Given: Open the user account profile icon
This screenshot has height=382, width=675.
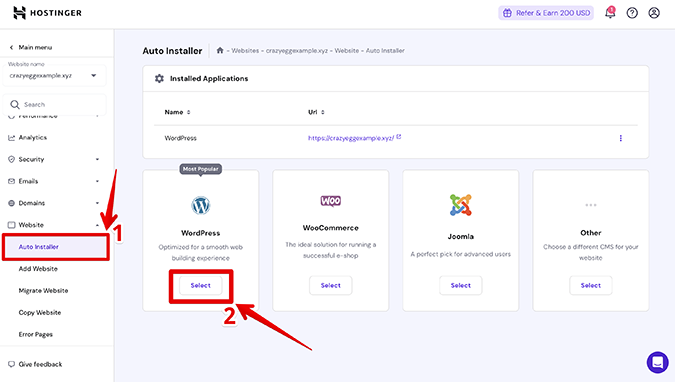Looking at the screenshot, I should [x=654, y=13].
